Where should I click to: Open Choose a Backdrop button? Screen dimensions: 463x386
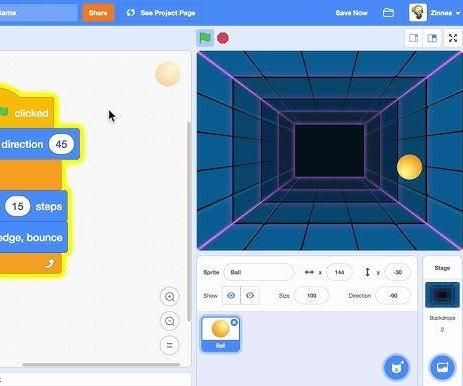pyautogui.click(x=442, y=367)
